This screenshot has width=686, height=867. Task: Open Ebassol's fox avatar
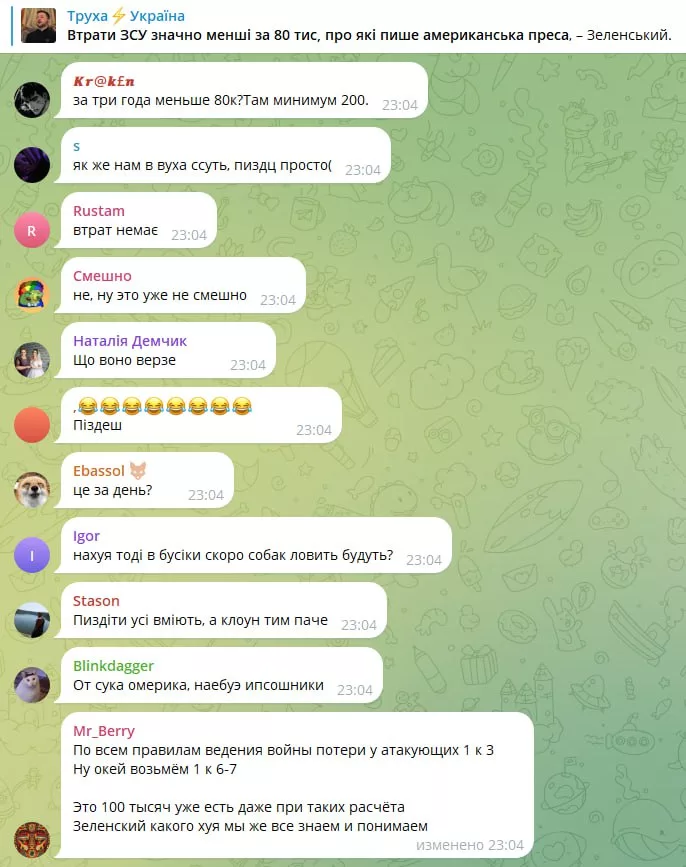point(32,490)
